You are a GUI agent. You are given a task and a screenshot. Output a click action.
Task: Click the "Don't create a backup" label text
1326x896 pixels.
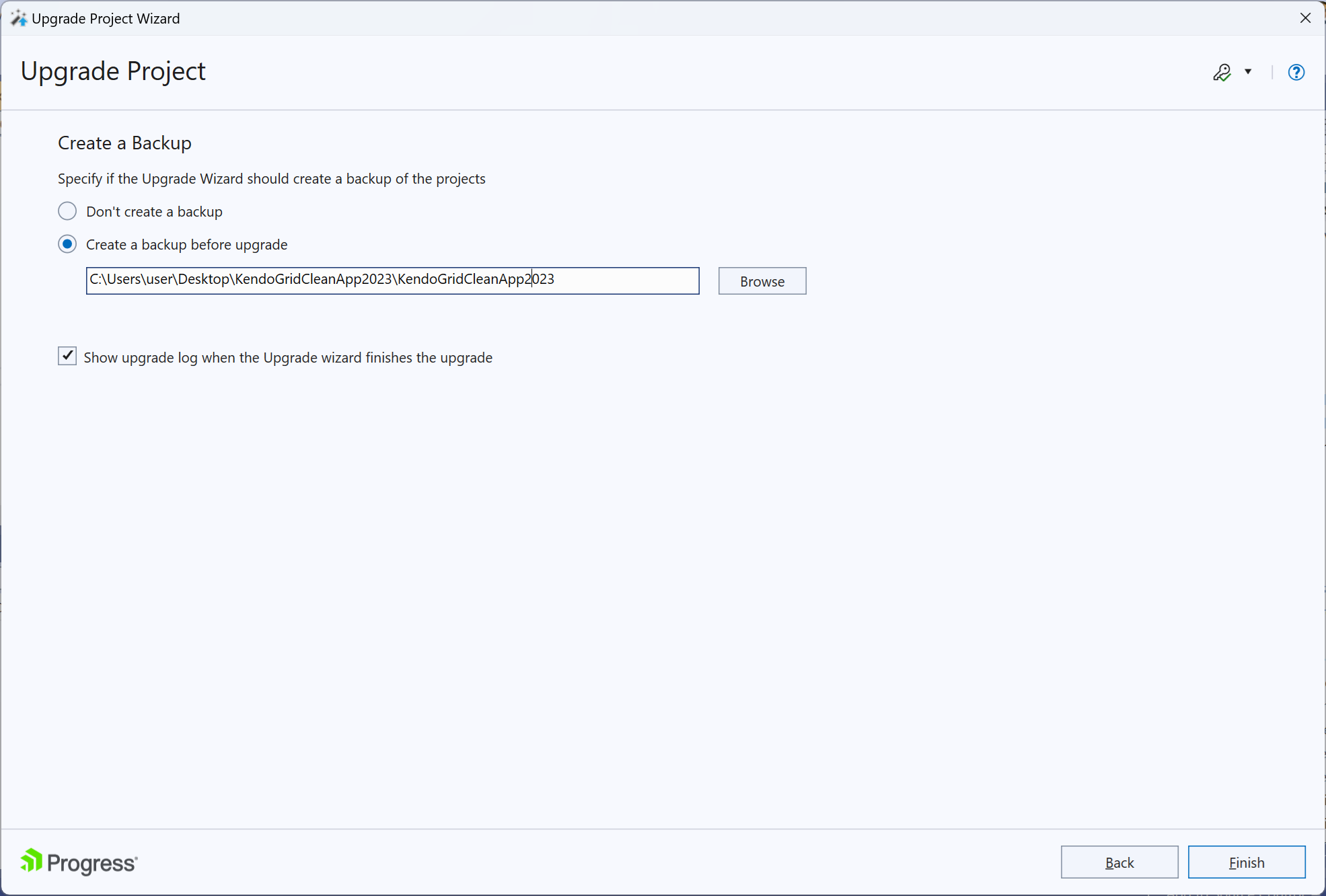pyautogui.click(x=154, y=211)
